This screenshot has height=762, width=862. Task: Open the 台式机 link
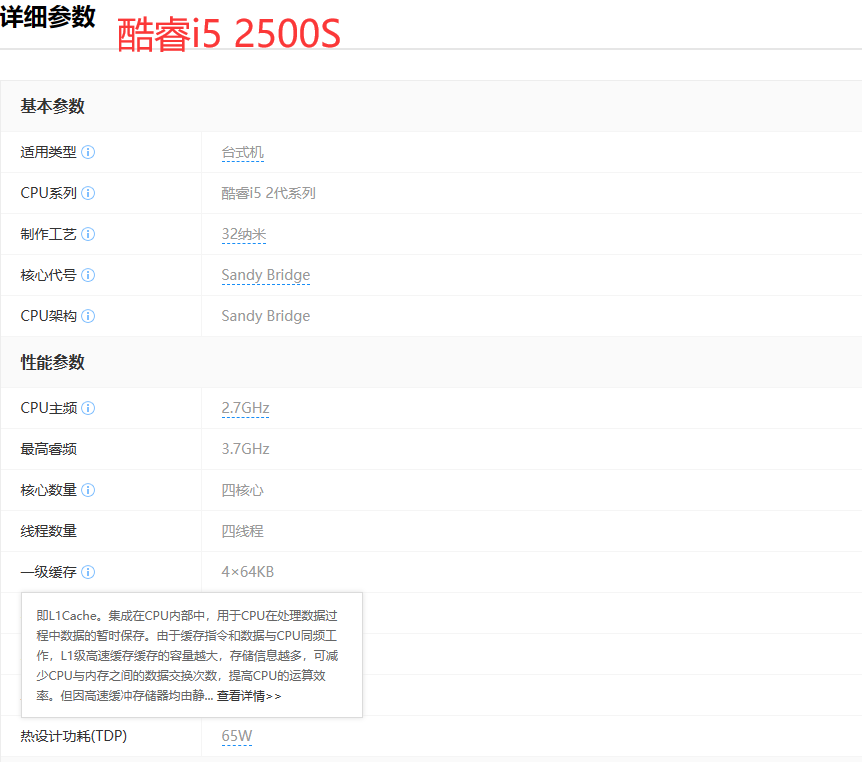(242, 152)
